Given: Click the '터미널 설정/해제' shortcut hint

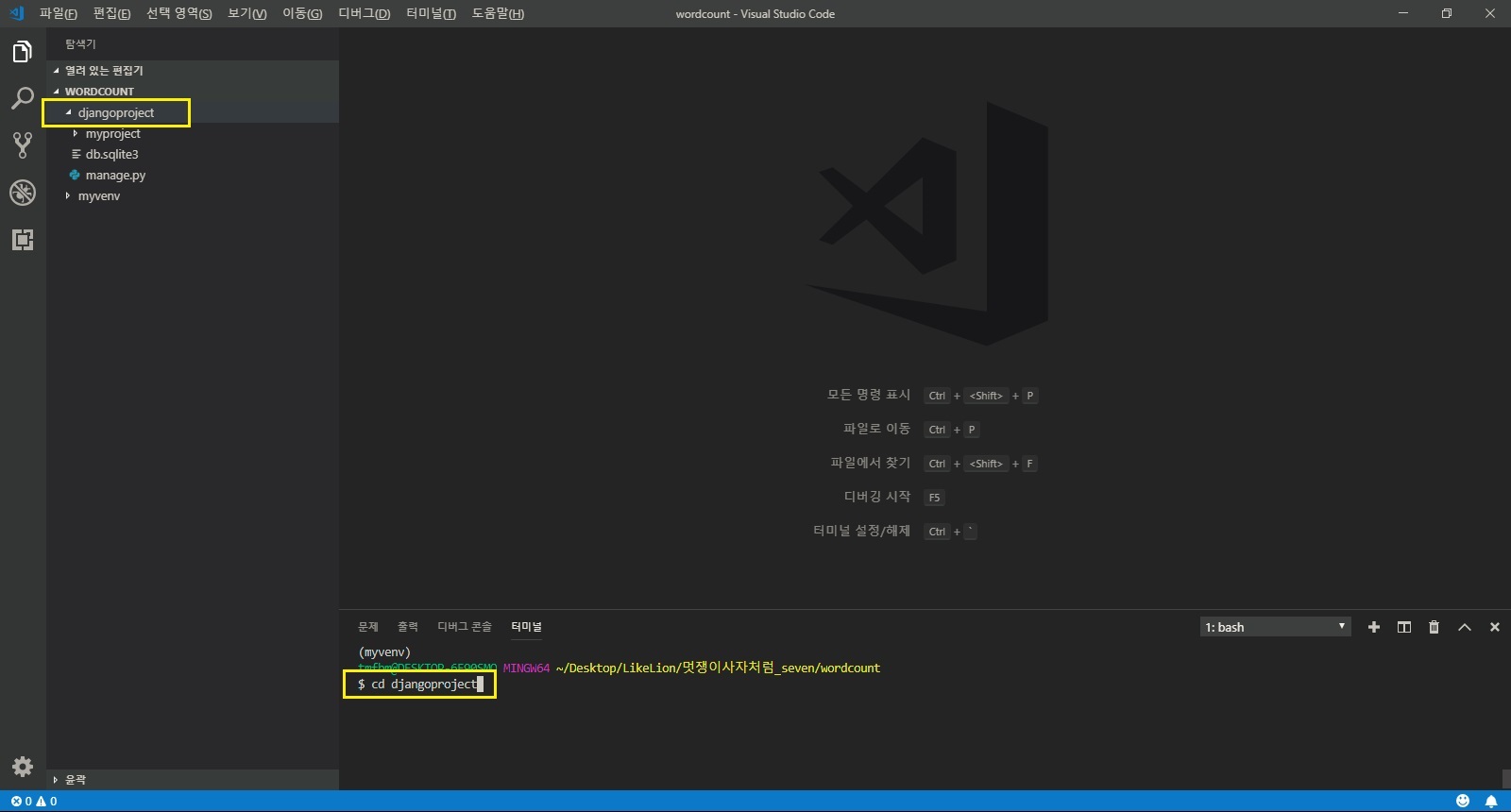Looking at the screenshot, I should (862, 531).
